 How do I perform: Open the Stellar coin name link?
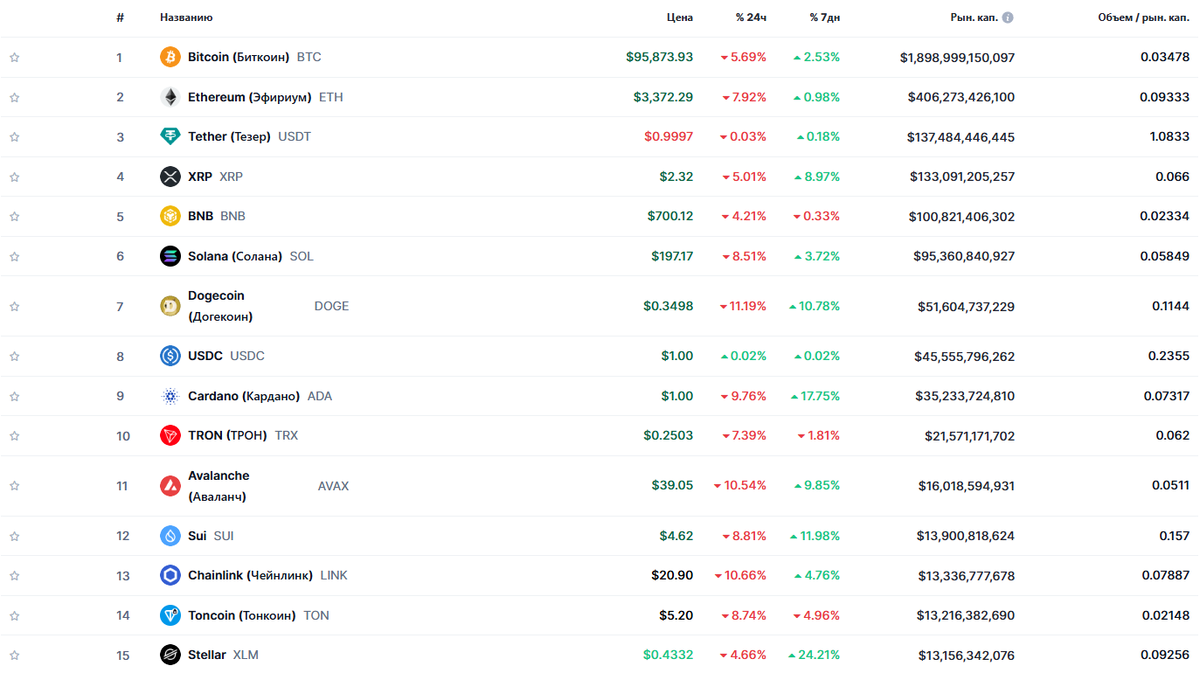coord(207,655)
